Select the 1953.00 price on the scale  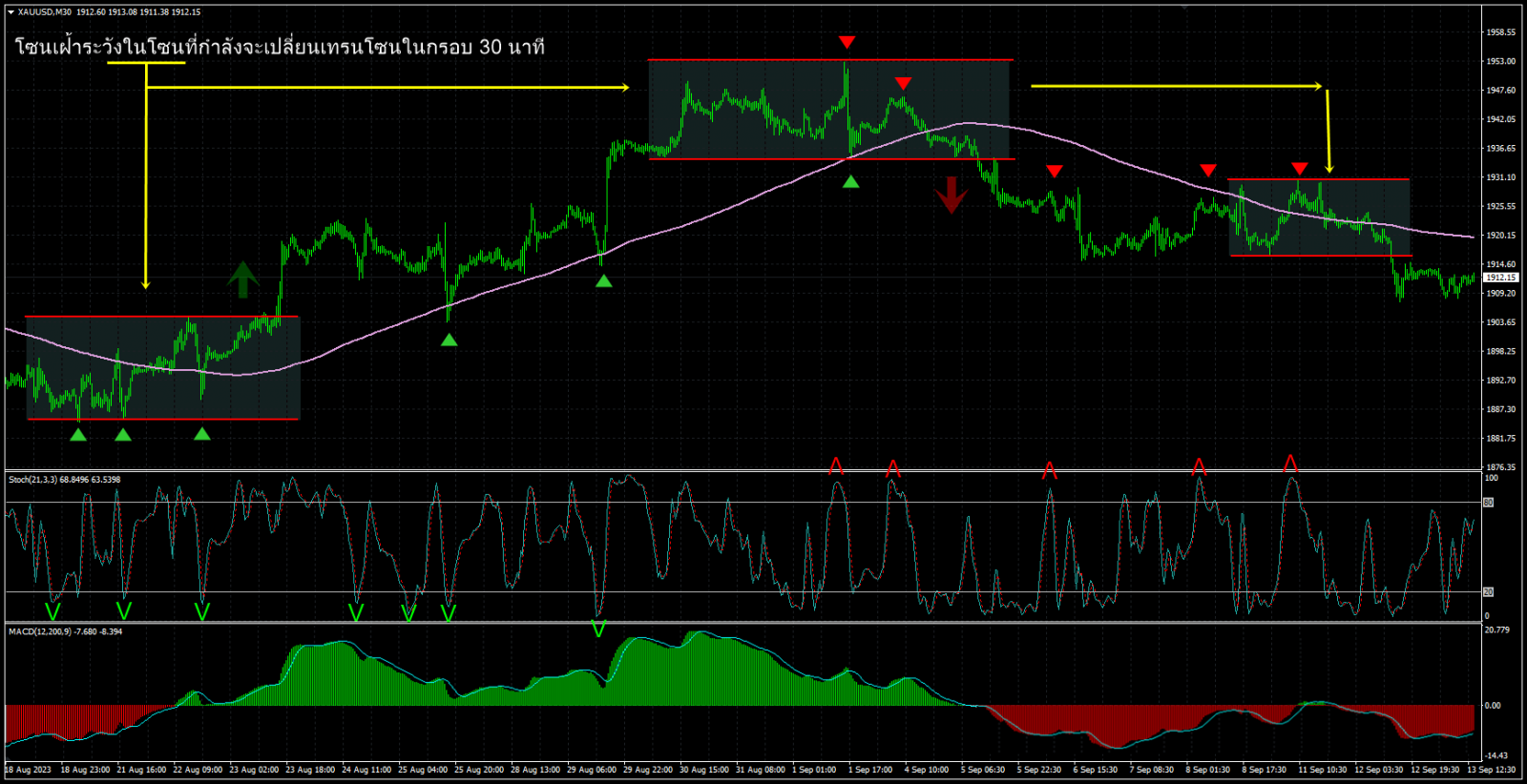click(x=1500, y=61)
